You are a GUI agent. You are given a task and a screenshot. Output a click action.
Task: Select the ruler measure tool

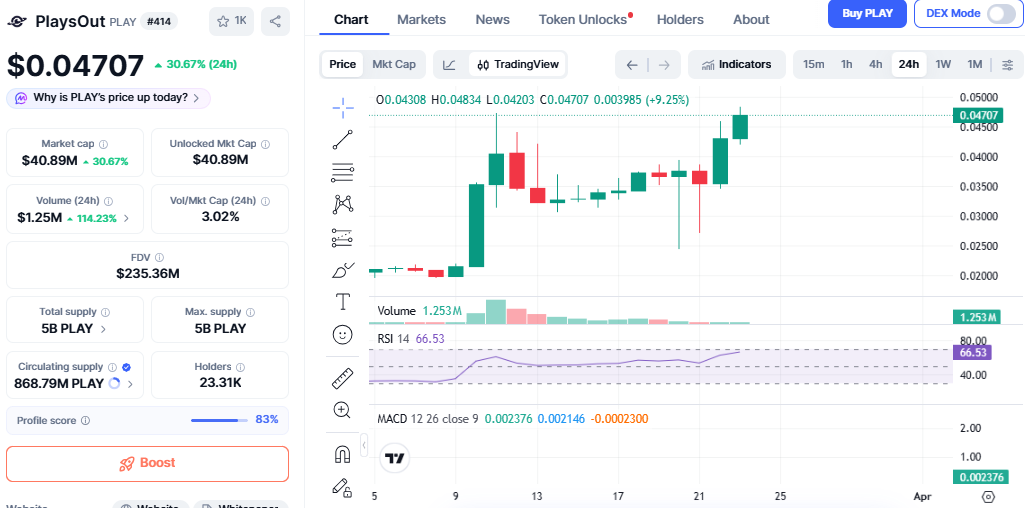[343, 378]
